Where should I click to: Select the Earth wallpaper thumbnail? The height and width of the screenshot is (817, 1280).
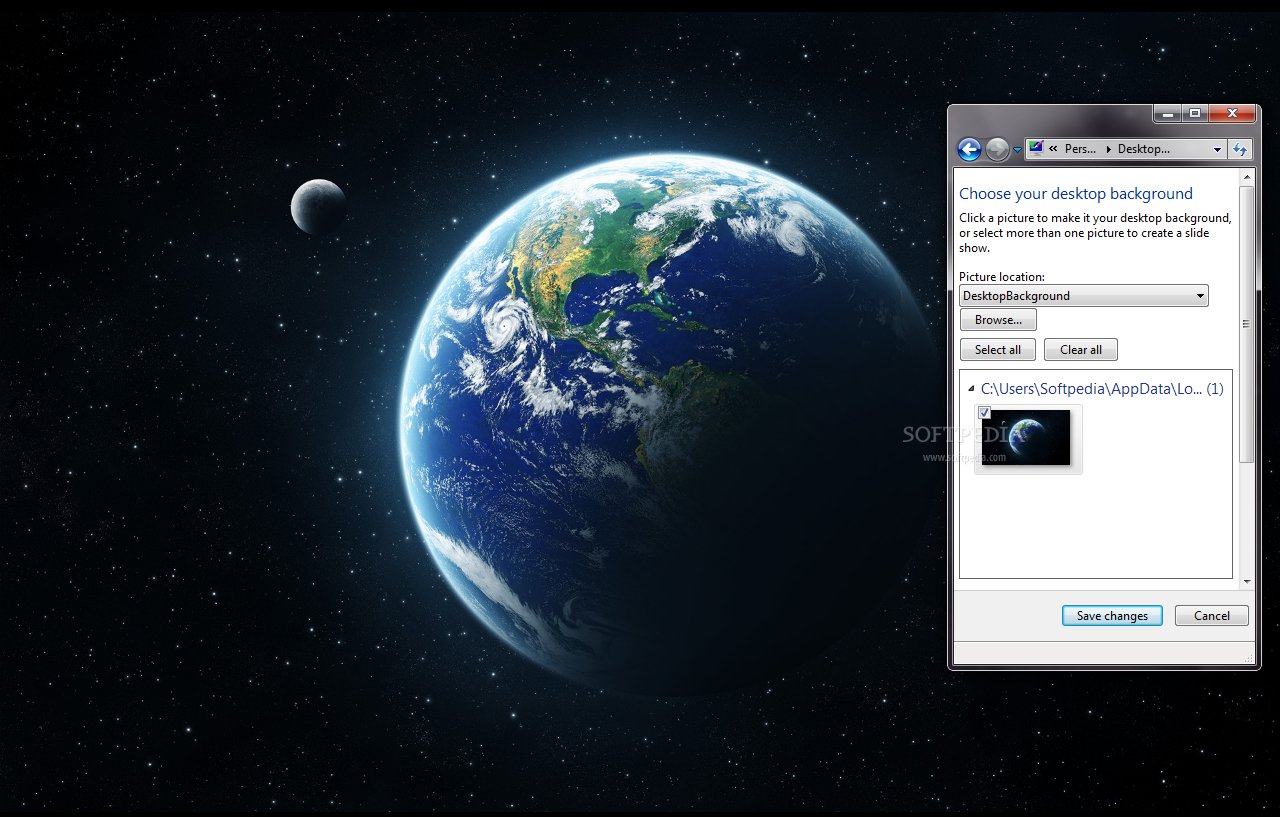click(x=1027, y=438)
